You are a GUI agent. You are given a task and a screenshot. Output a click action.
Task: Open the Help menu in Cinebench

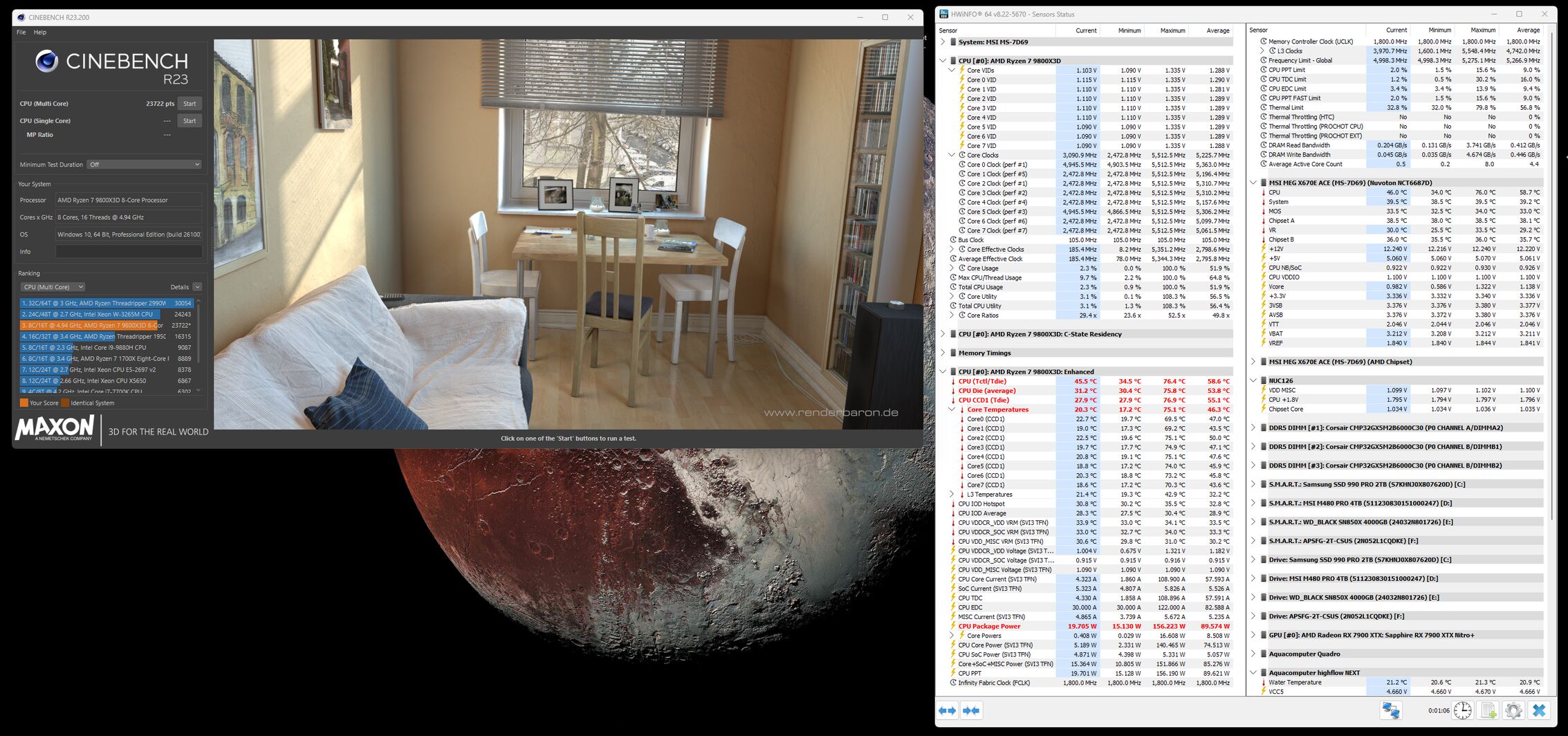[40, 33]
